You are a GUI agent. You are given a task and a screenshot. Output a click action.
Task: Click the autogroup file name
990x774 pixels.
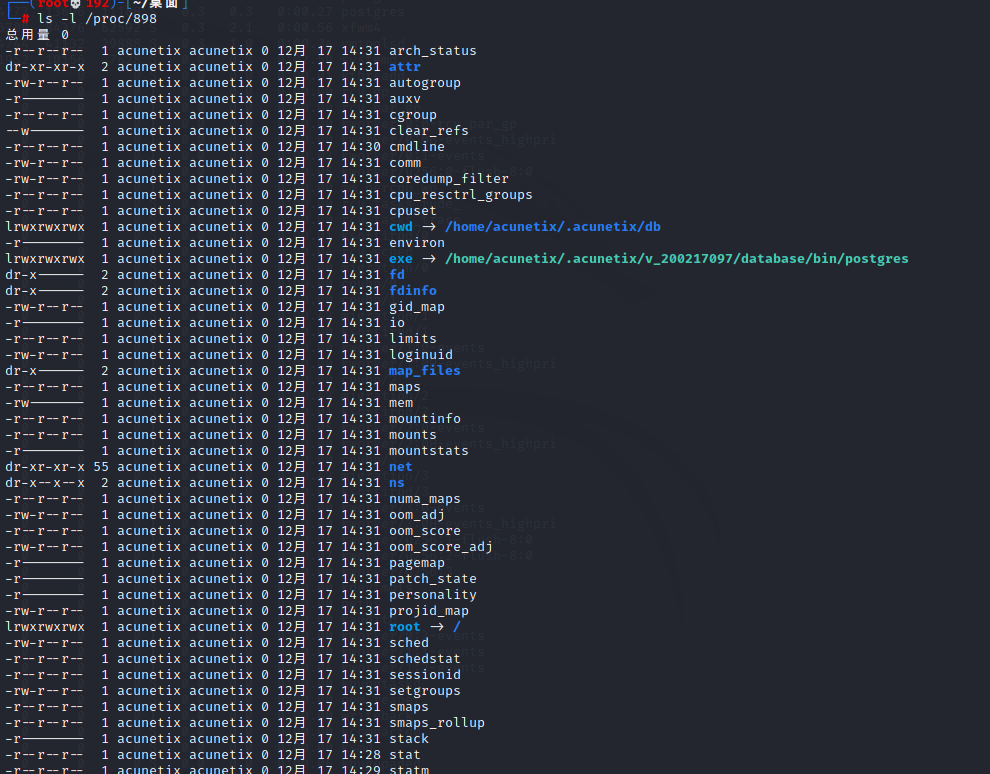click(x=424, y=83)
